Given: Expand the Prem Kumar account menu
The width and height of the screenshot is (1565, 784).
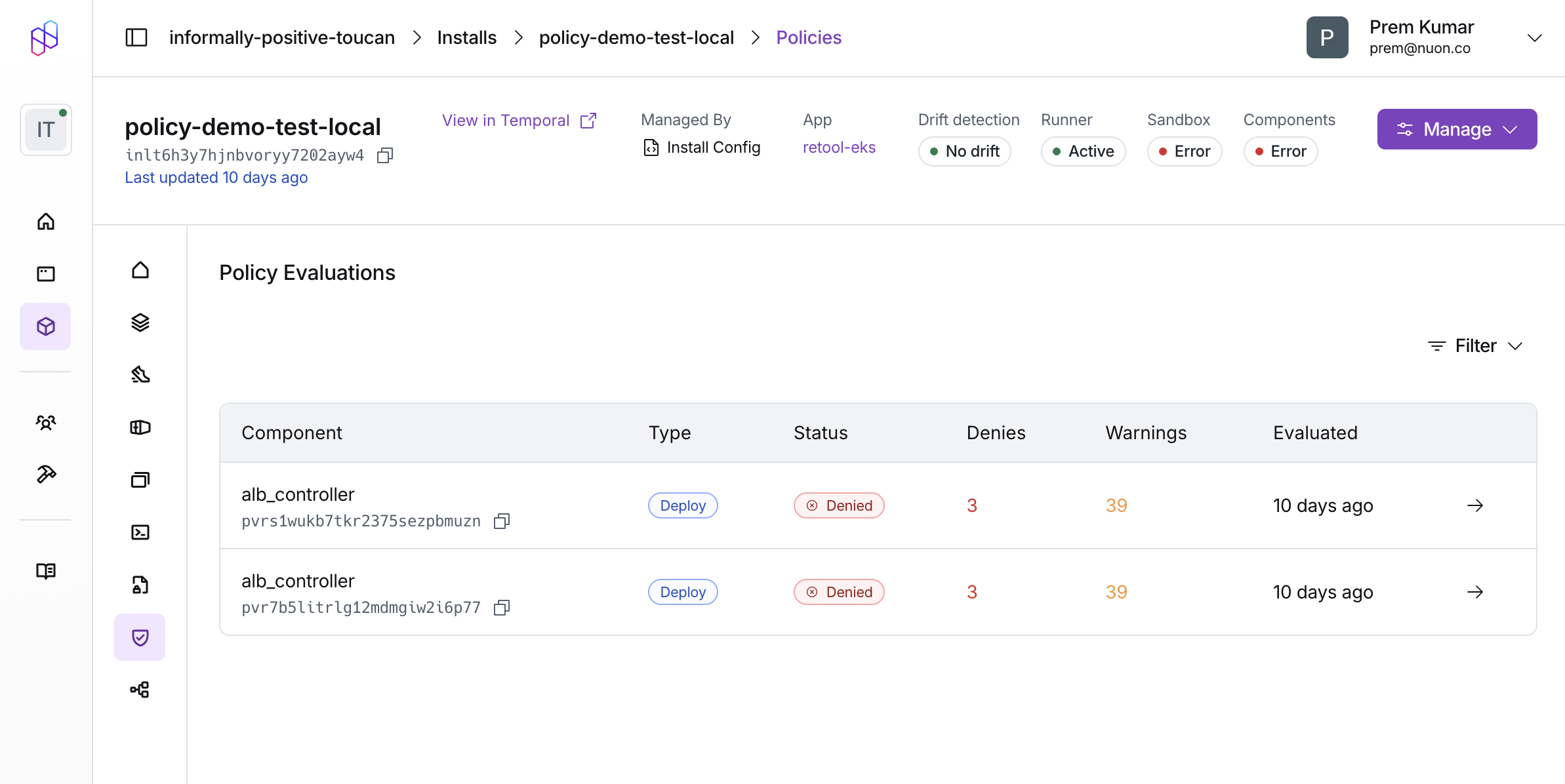Looking at the screenshot, I should 1534,38.
